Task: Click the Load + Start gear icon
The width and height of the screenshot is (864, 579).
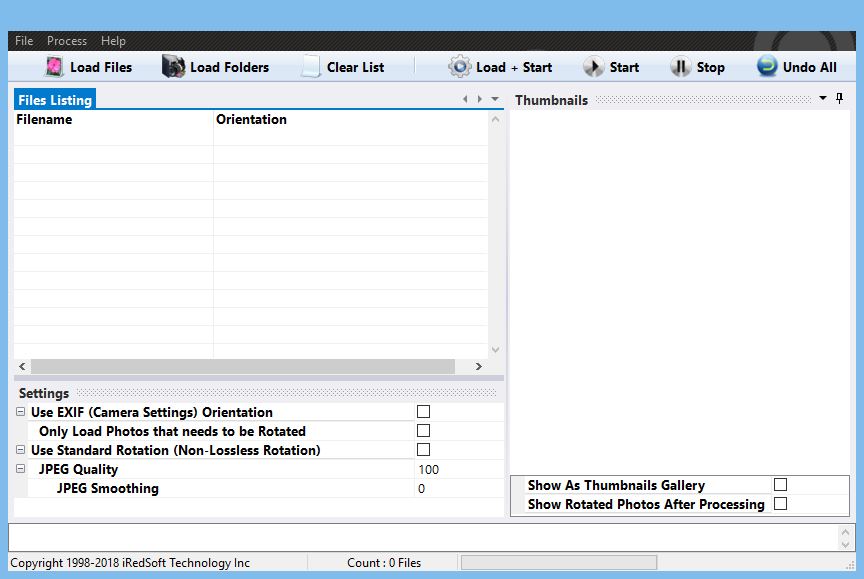Action: click(x=459, y=67)
